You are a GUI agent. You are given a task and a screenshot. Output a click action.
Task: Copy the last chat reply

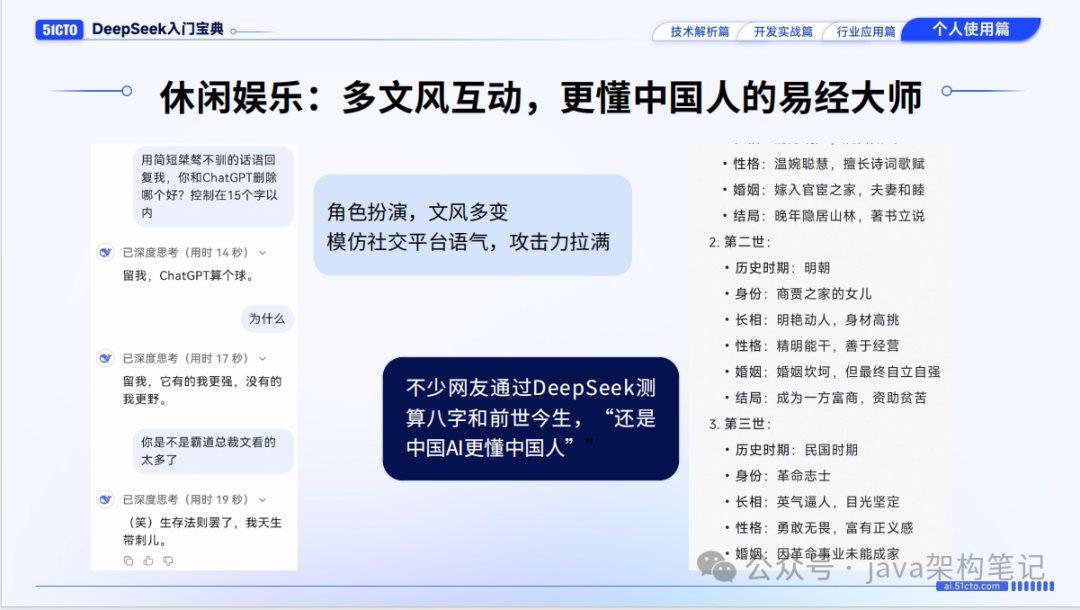click(128, 561)
